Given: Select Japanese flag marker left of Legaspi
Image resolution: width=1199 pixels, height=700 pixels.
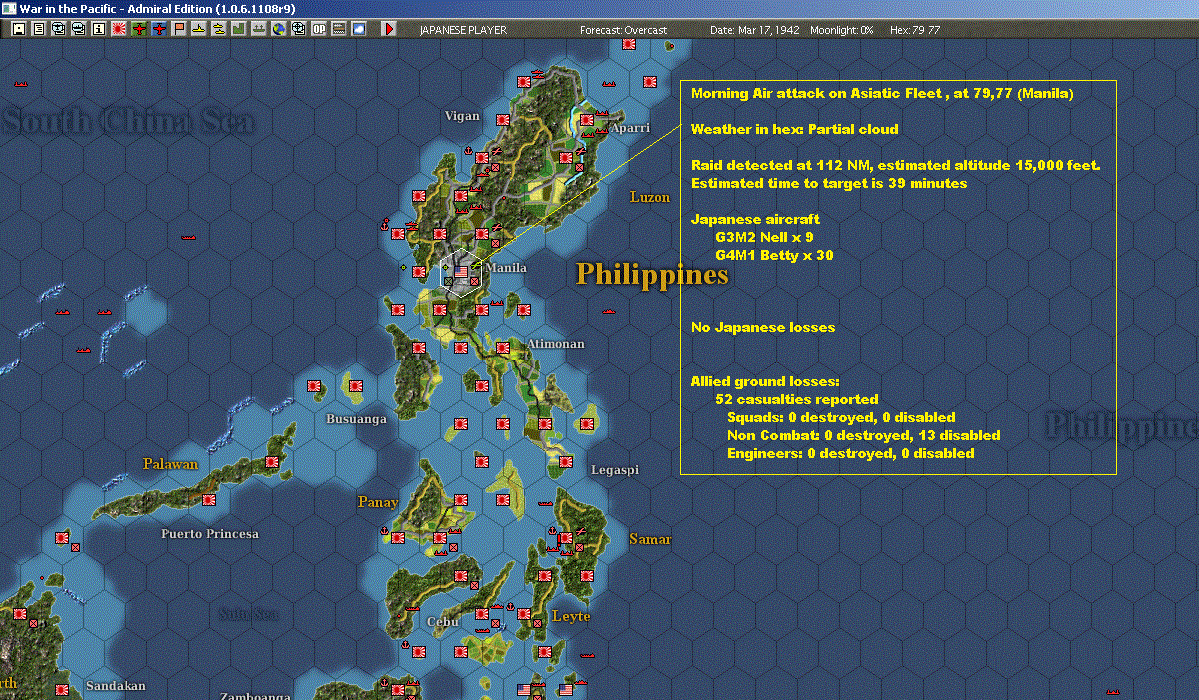Looking at the screenshot, I should pos(566,462).
